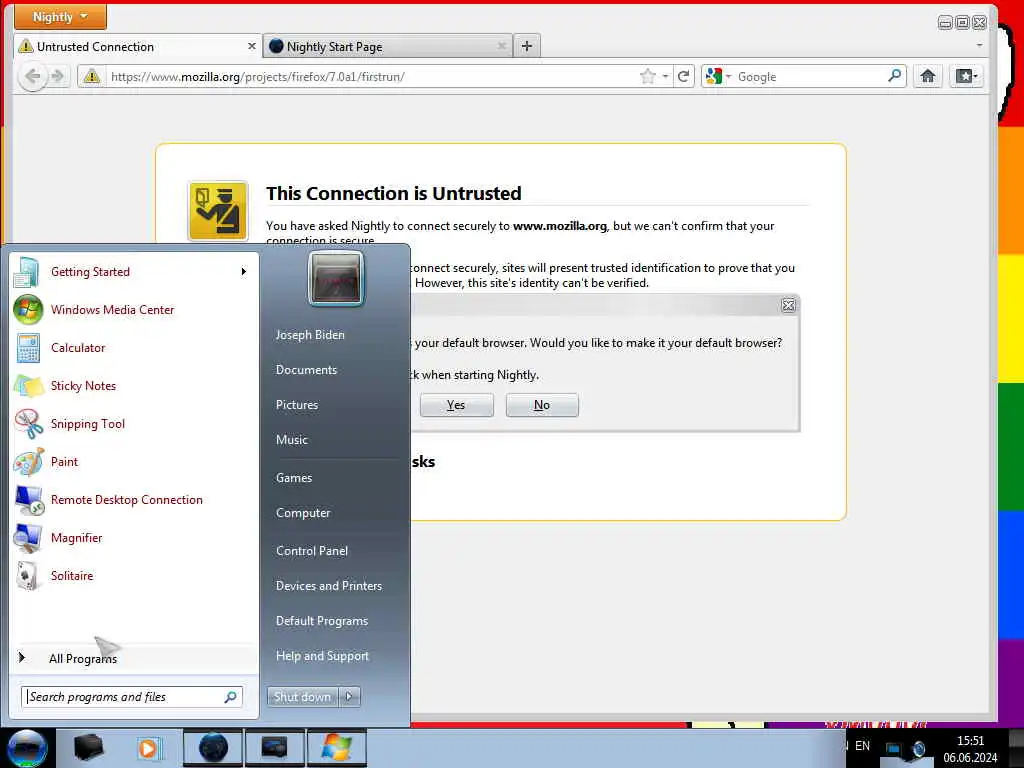
Task: Click the volume tray icon
Action: 918,748
